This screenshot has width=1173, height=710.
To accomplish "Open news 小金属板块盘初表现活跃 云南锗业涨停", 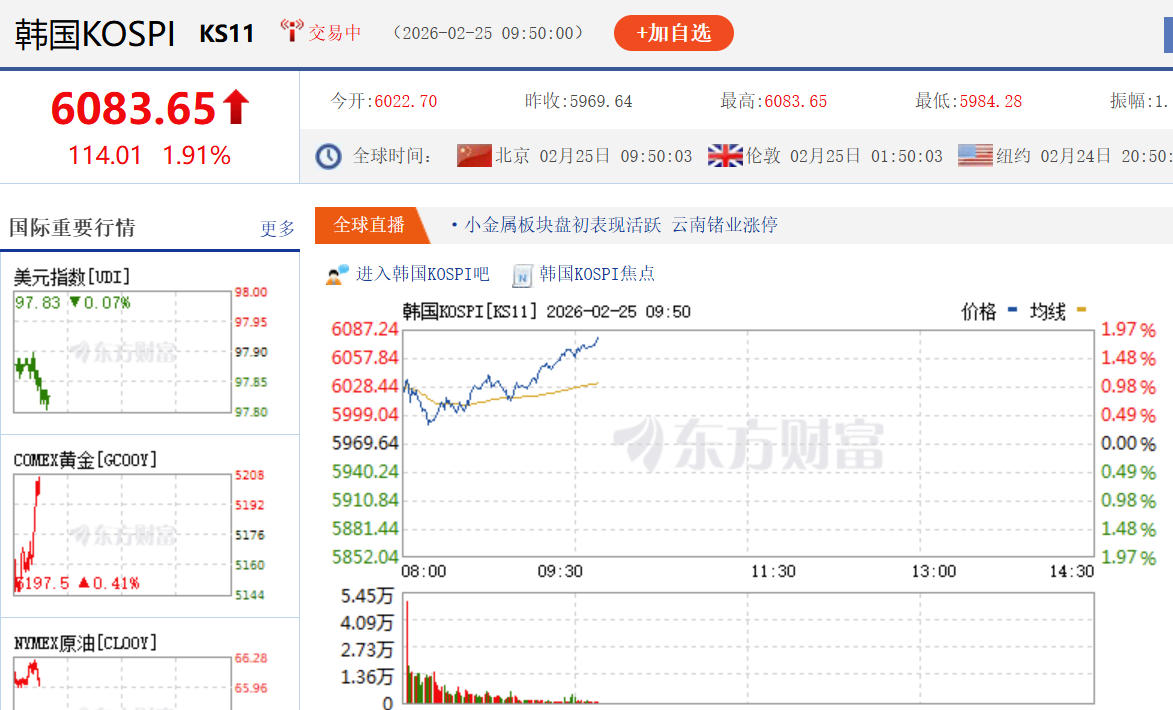I will coord(621,225).
